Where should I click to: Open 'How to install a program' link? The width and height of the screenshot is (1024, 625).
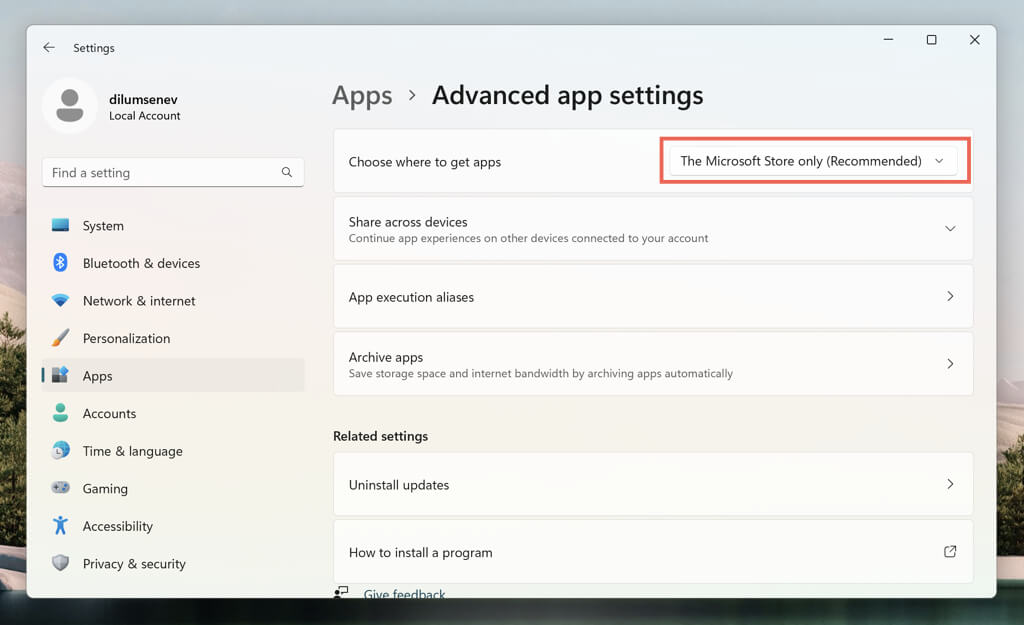(652, 552)
